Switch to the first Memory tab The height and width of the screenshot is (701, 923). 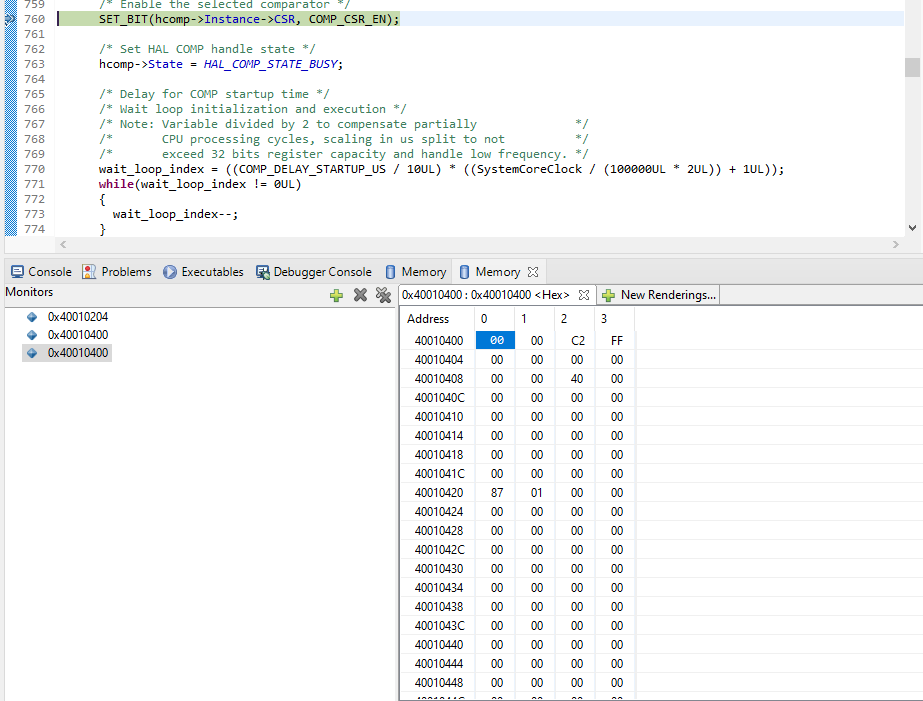click(x=416, y=272)
